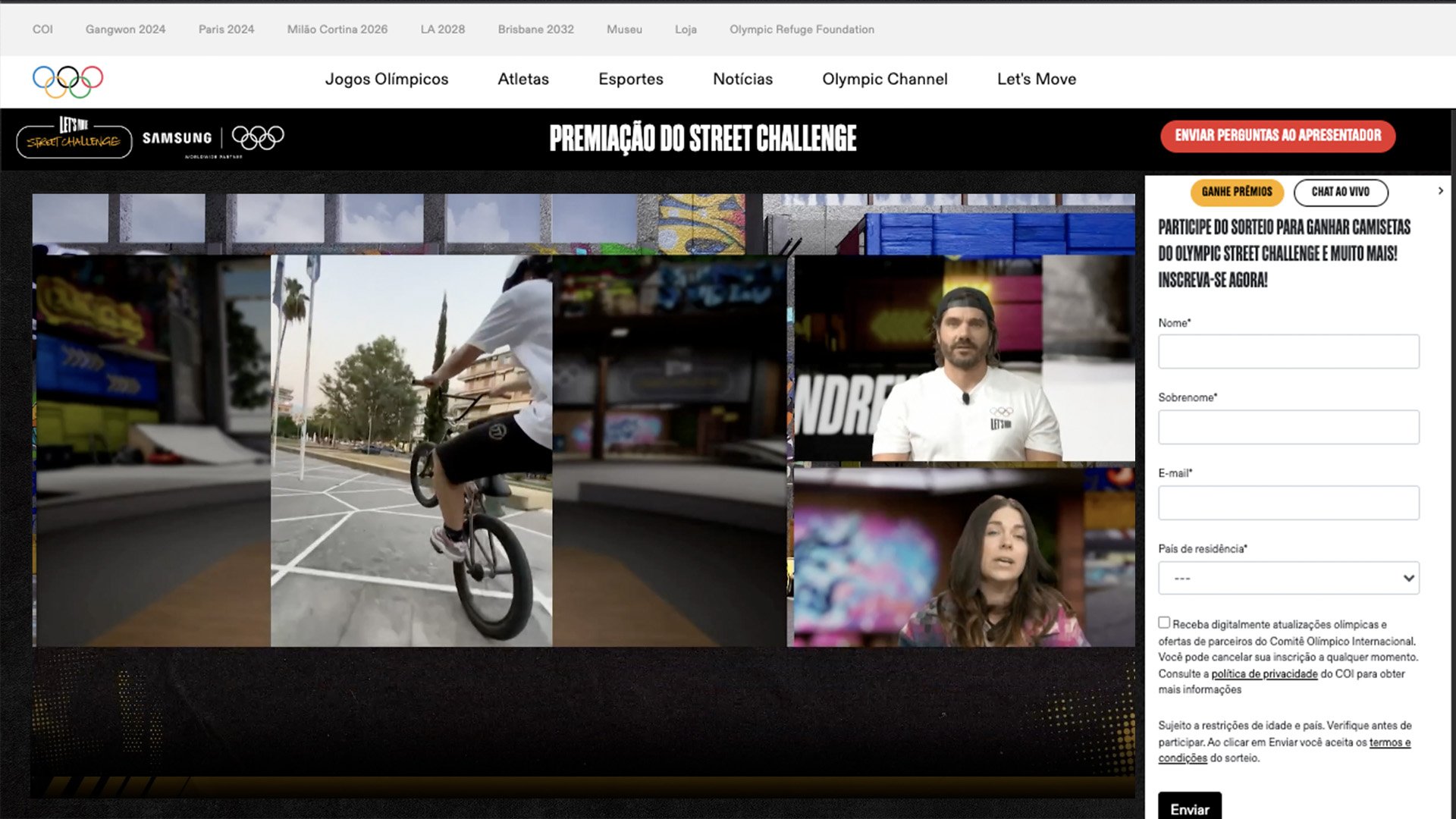Image resolution: width=1456 pixels, height=819 pixels.
Task: Switch to the Chat ao Vivo tab
Action: 1340,192
